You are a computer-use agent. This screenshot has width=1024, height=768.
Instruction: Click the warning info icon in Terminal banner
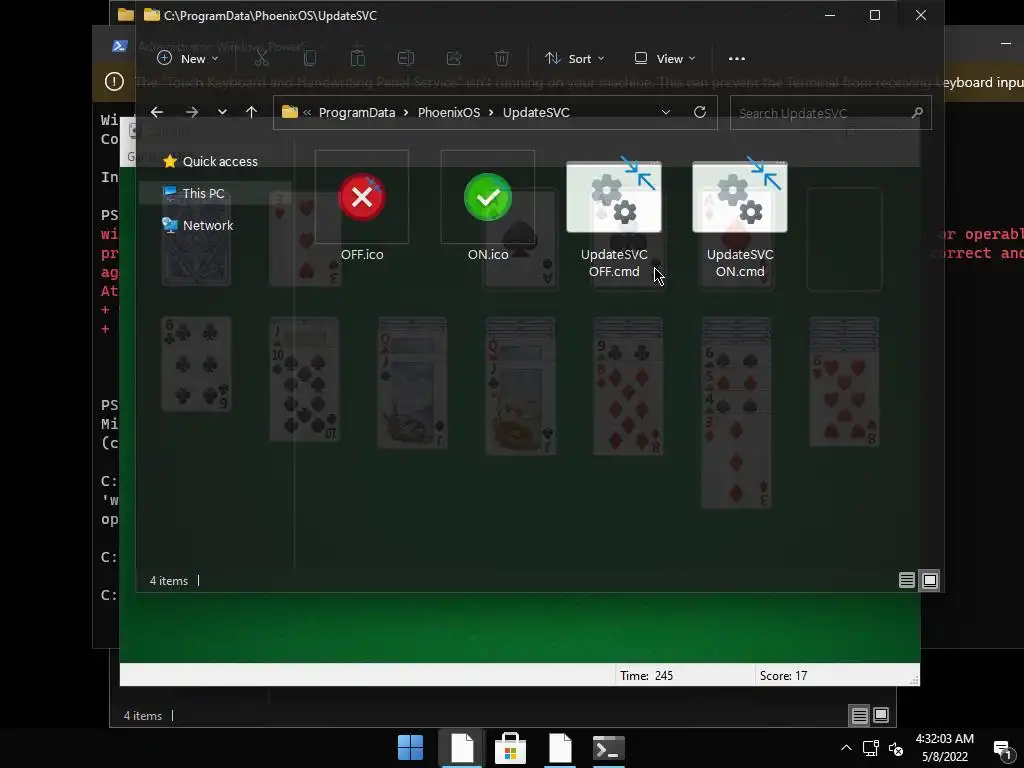pyautogui.click(x=114, y=82)
